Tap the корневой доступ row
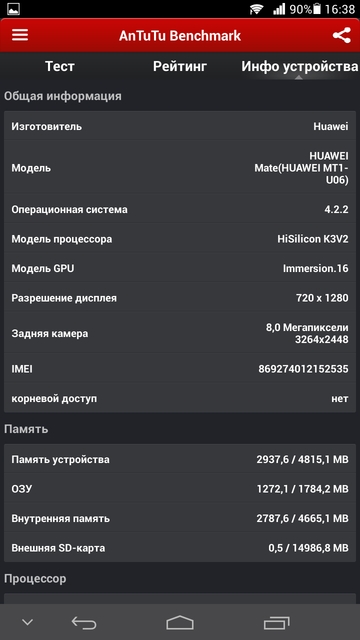The width and height of the screenshot is (360, 640). 180,398
